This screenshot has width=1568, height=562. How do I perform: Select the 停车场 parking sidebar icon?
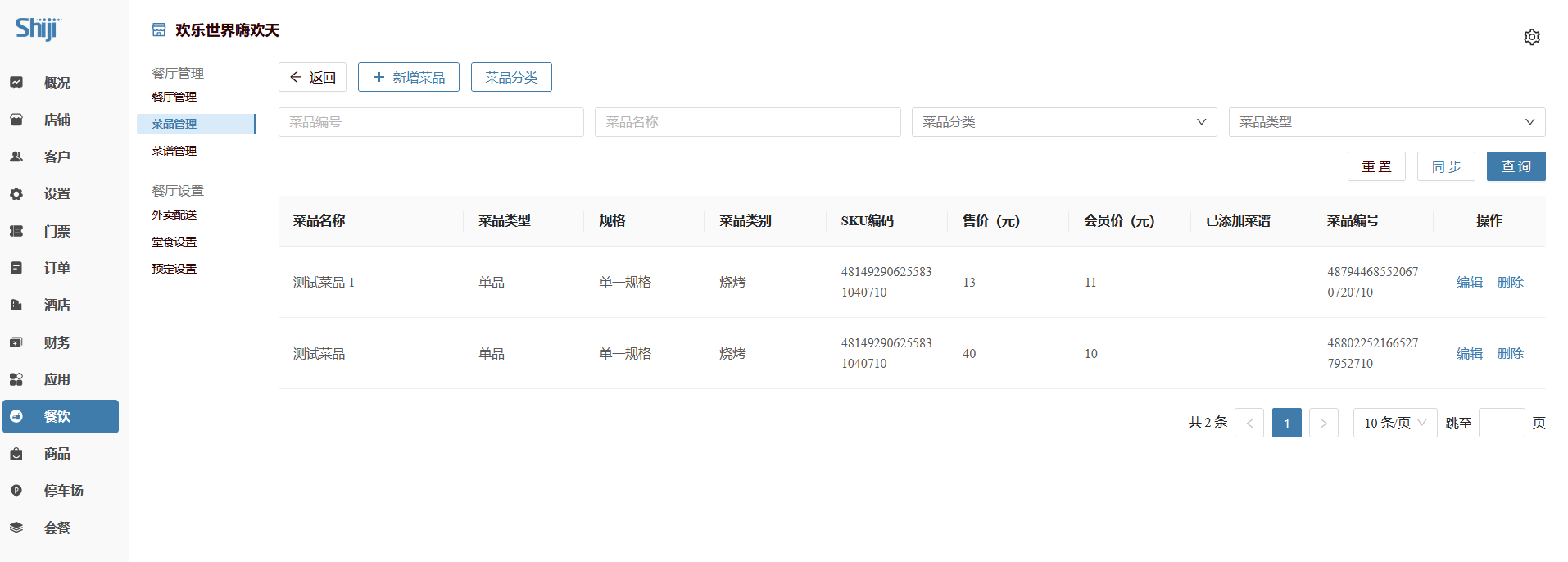point(16,491)
